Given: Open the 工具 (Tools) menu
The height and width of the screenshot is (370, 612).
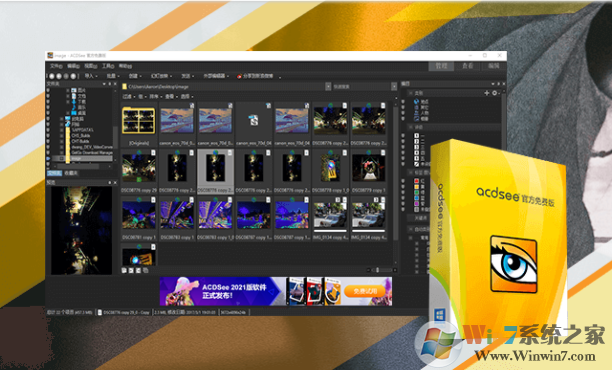Looking at the screenshot, I should point(108,66).
